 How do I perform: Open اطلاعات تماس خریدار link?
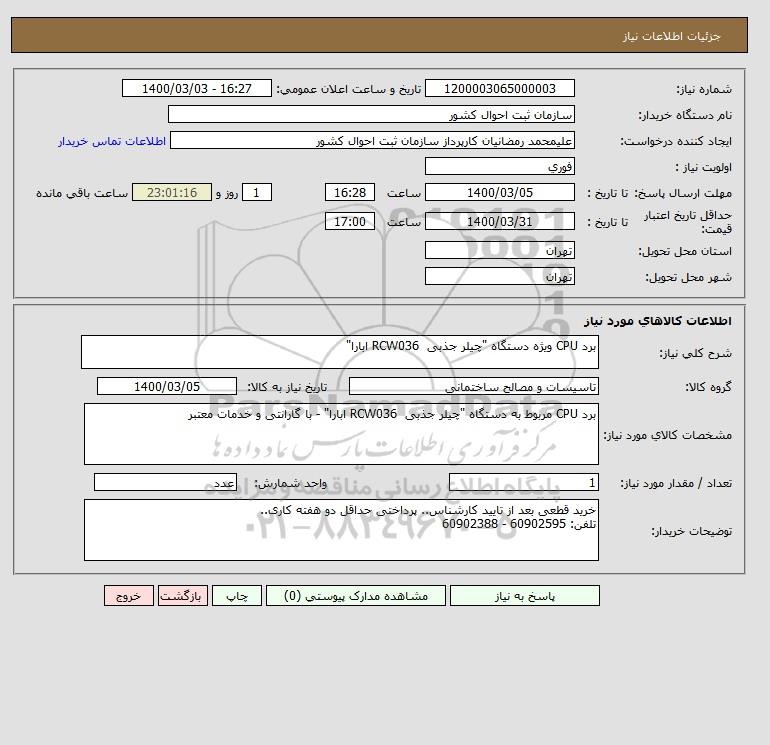click(x=112, y=141)
